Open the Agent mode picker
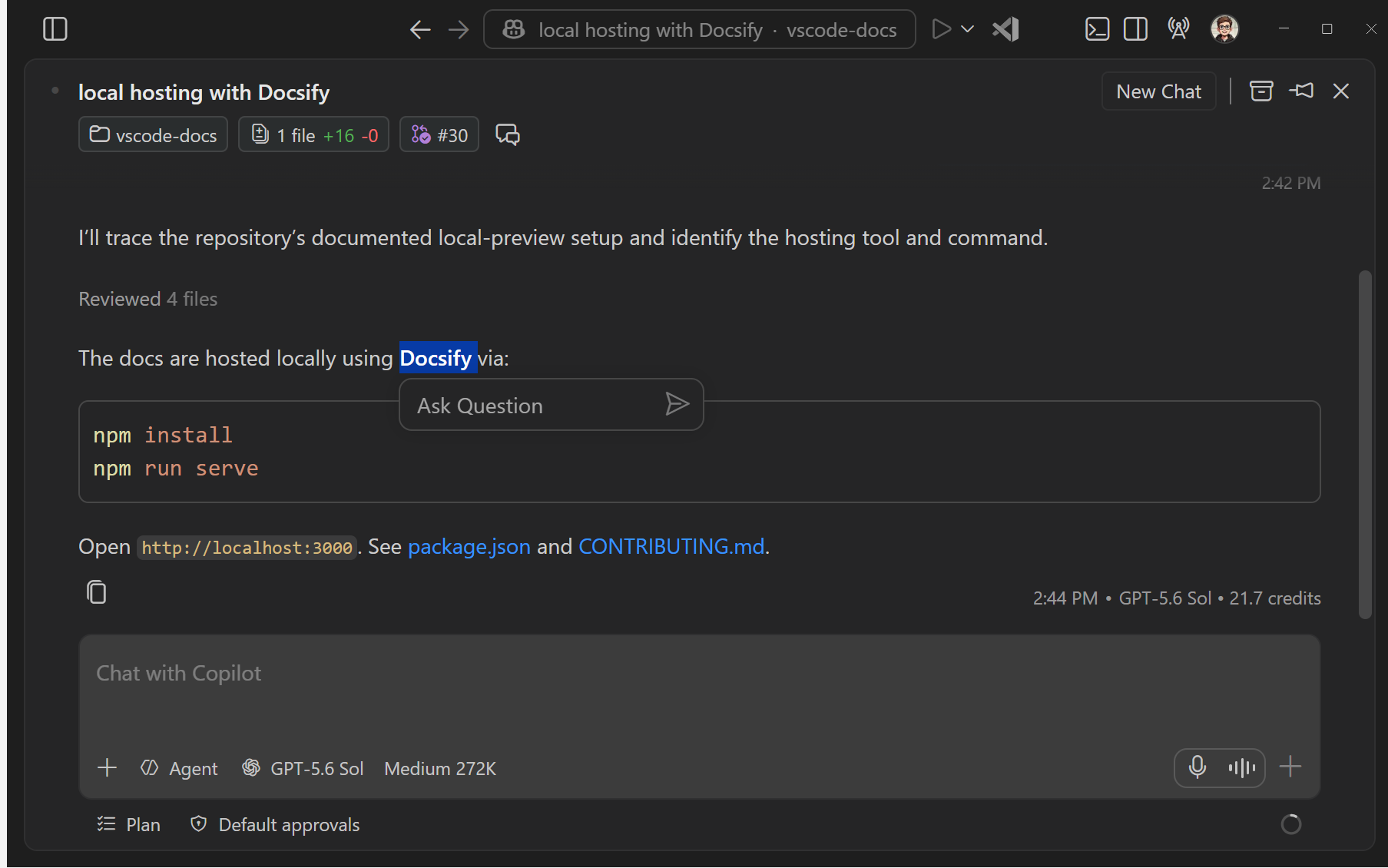The height and width of the screenshot is (868, 1388). point(180,768)
